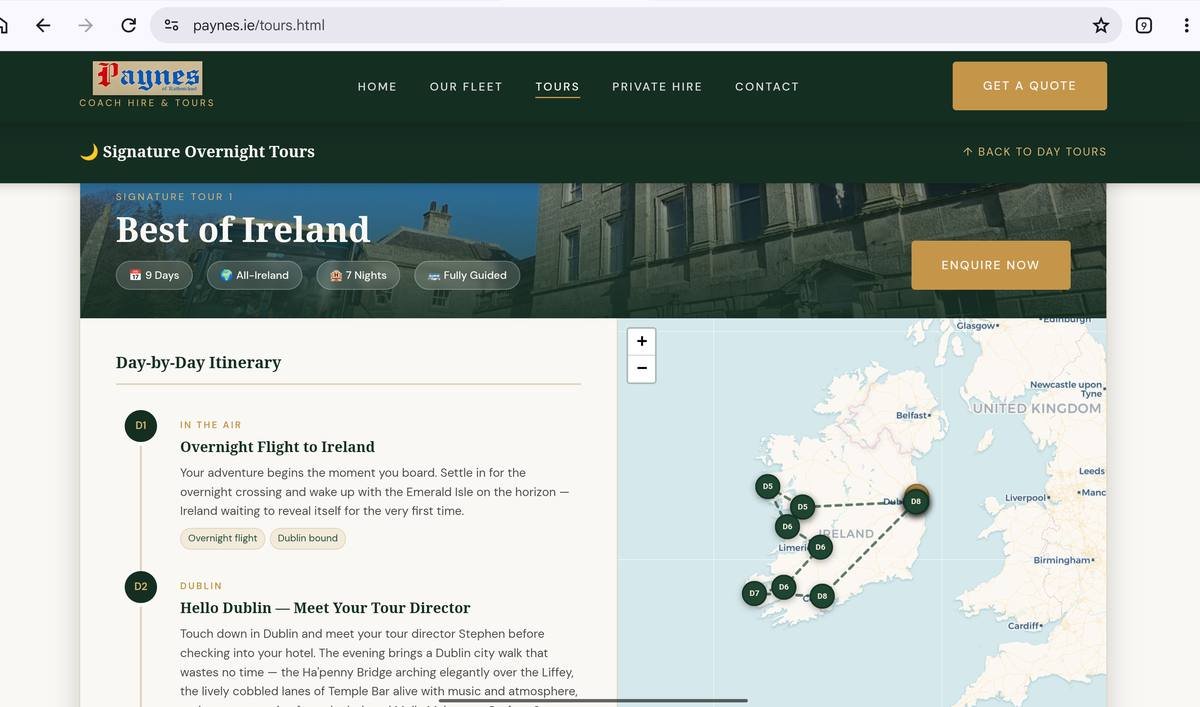Go back with the browser back arrow
This screenshot has width=1200, height=707.
coord(43,25)
